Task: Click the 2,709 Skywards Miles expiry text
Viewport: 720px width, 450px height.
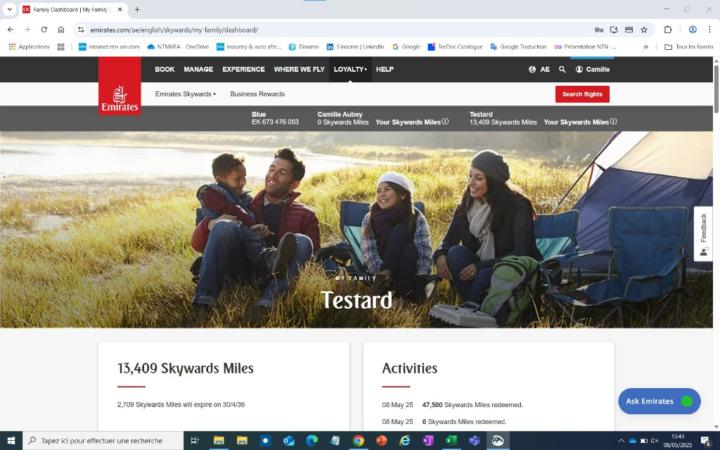Action: [x=181, y=405]
